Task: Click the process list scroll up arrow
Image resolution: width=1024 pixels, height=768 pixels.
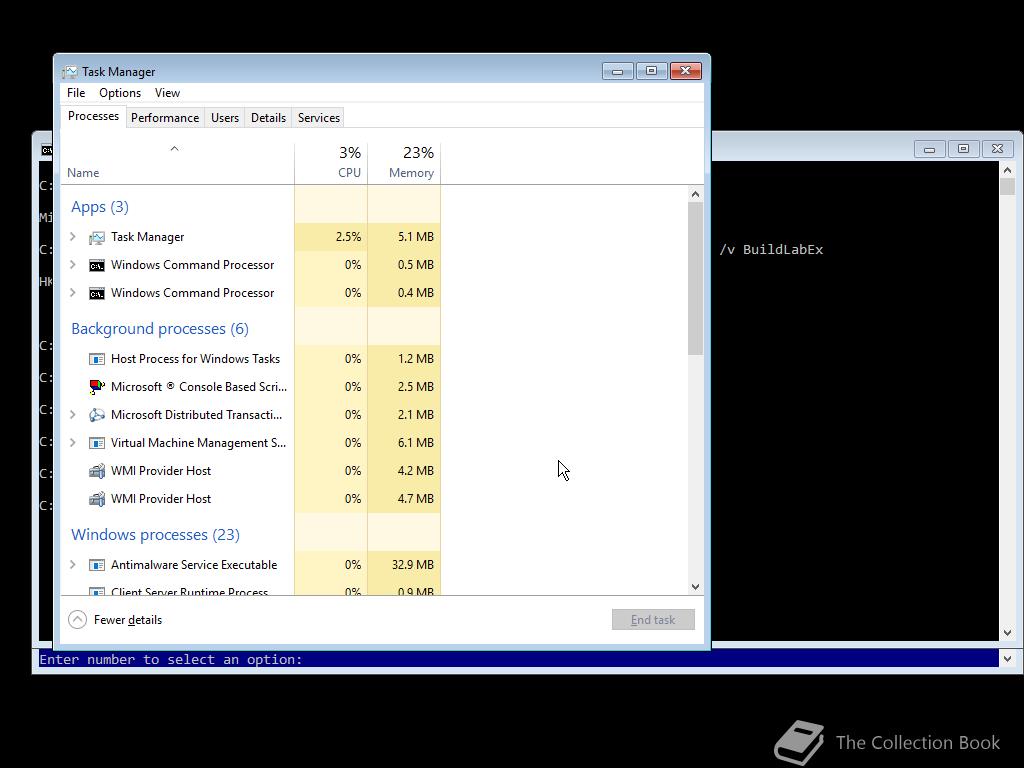Action: pos(696,195)
